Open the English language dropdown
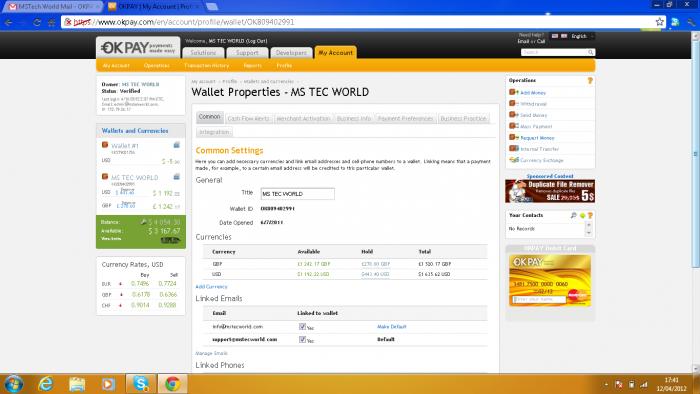Viewport: 700px width, 394px height. tap(581, 36)
